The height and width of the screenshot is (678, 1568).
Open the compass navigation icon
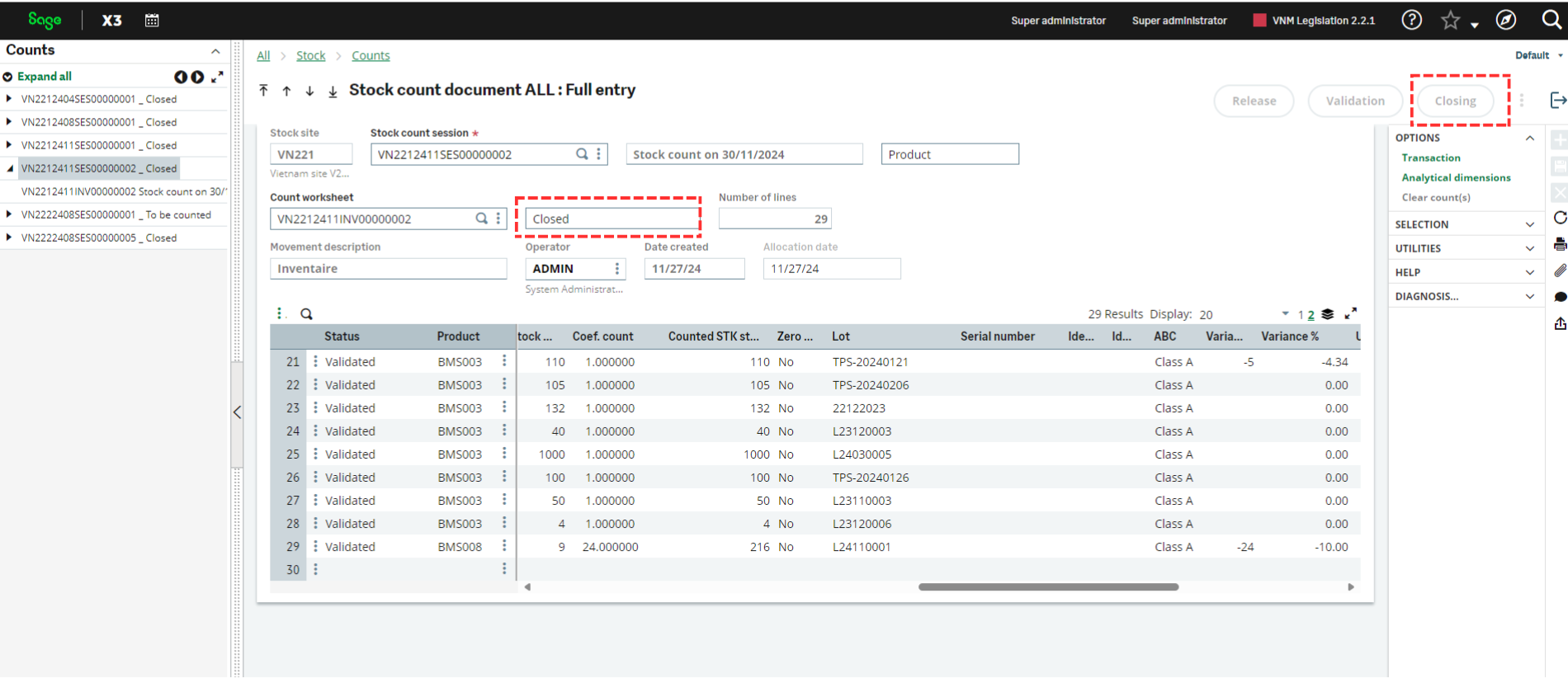[1505, 20]
